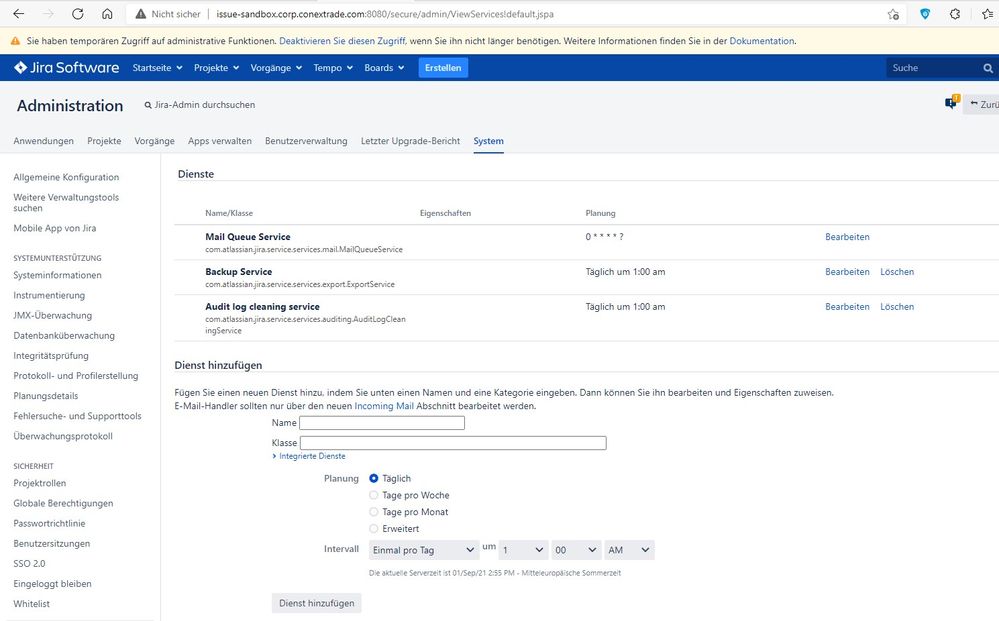Open the feedback notification speech bubble icon
This screenshot has width=999, height=621.
point(952,103)
